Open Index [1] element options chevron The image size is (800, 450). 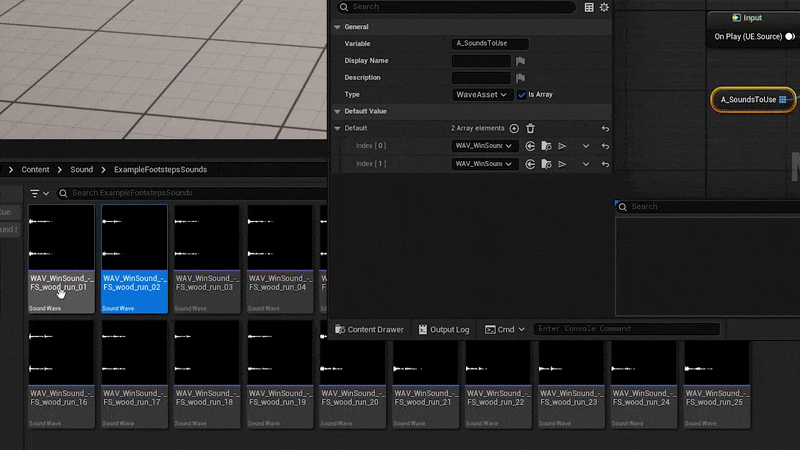point(586,164)
